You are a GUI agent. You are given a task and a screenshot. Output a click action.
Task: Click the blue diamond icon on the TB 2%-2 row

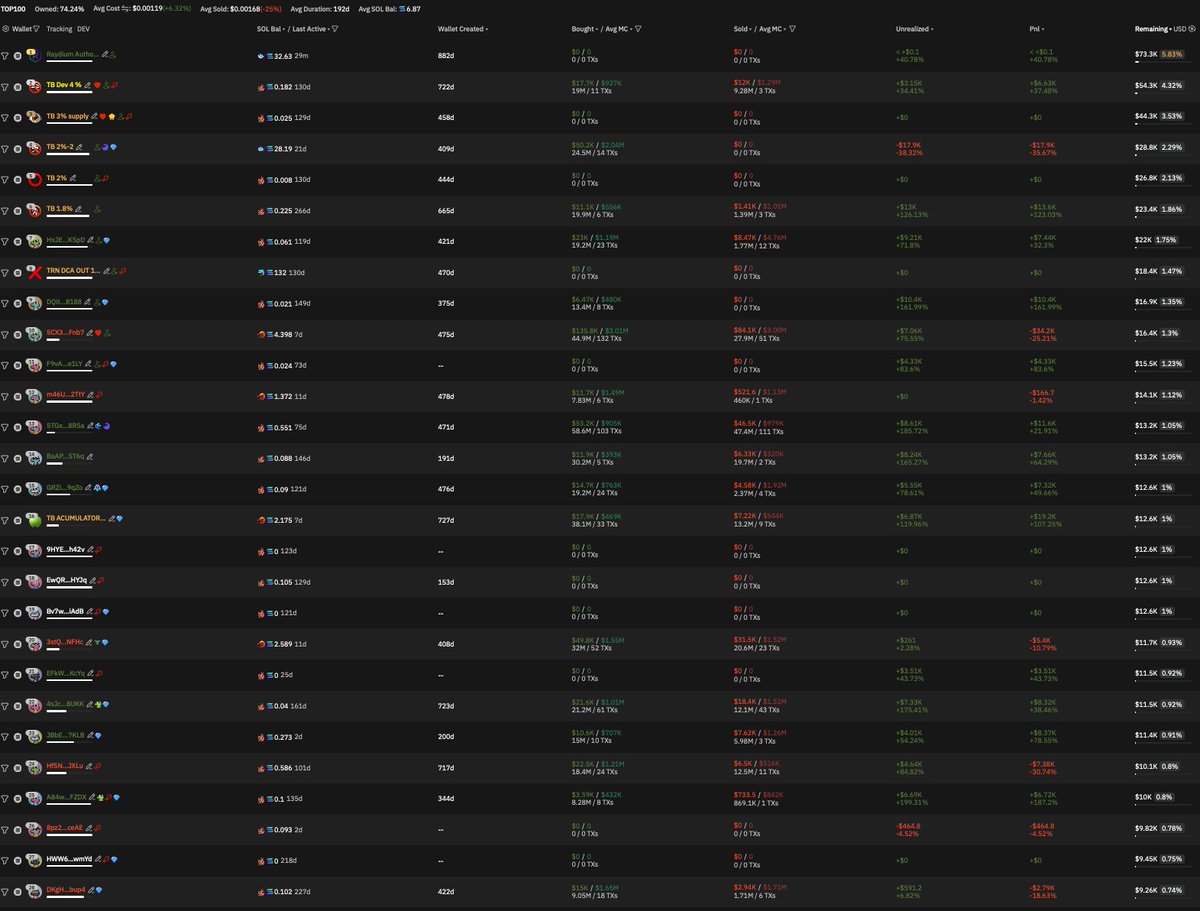coord(113,147)
